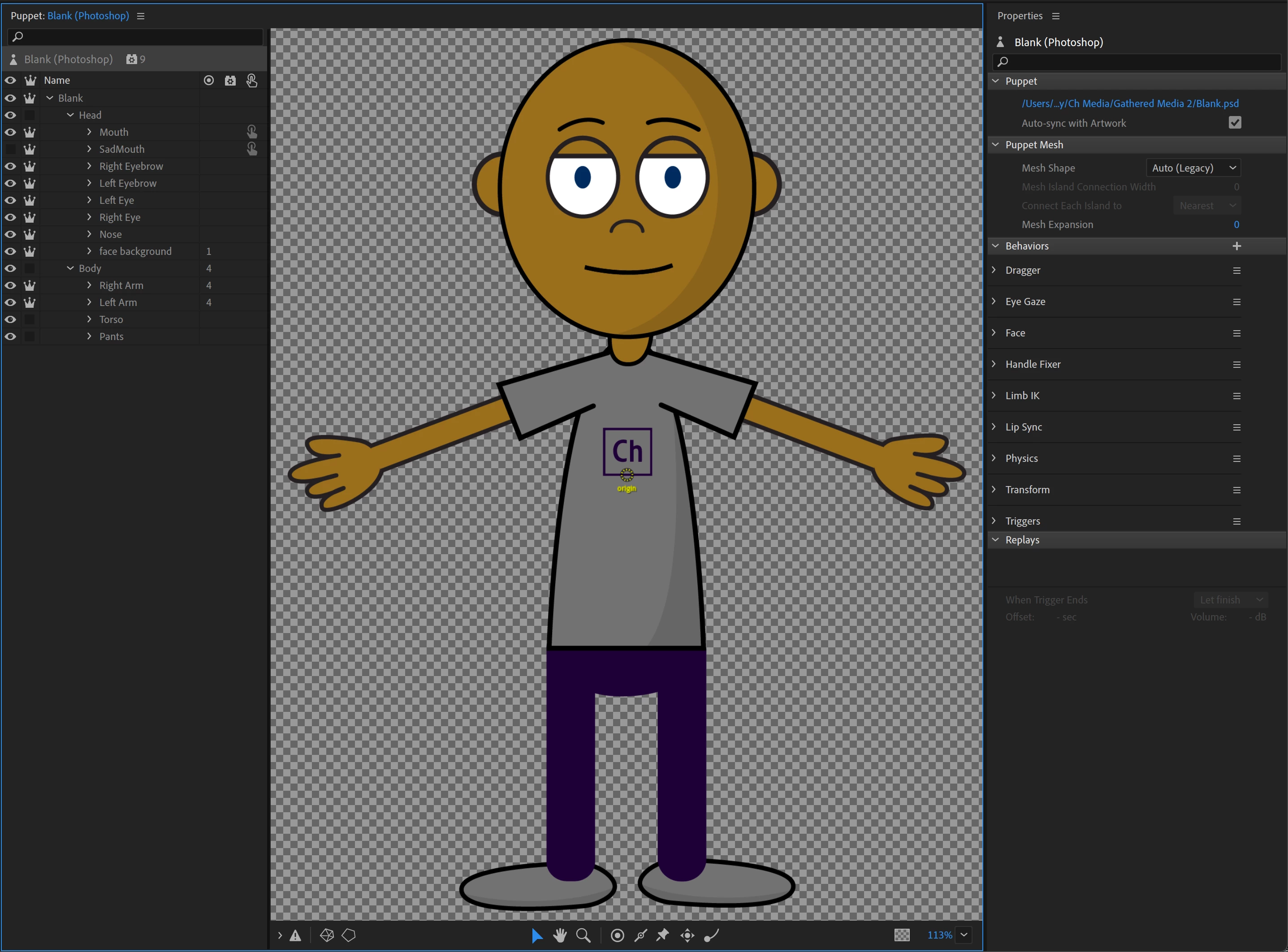Select the Dangle tool

(x=712, y=935)
